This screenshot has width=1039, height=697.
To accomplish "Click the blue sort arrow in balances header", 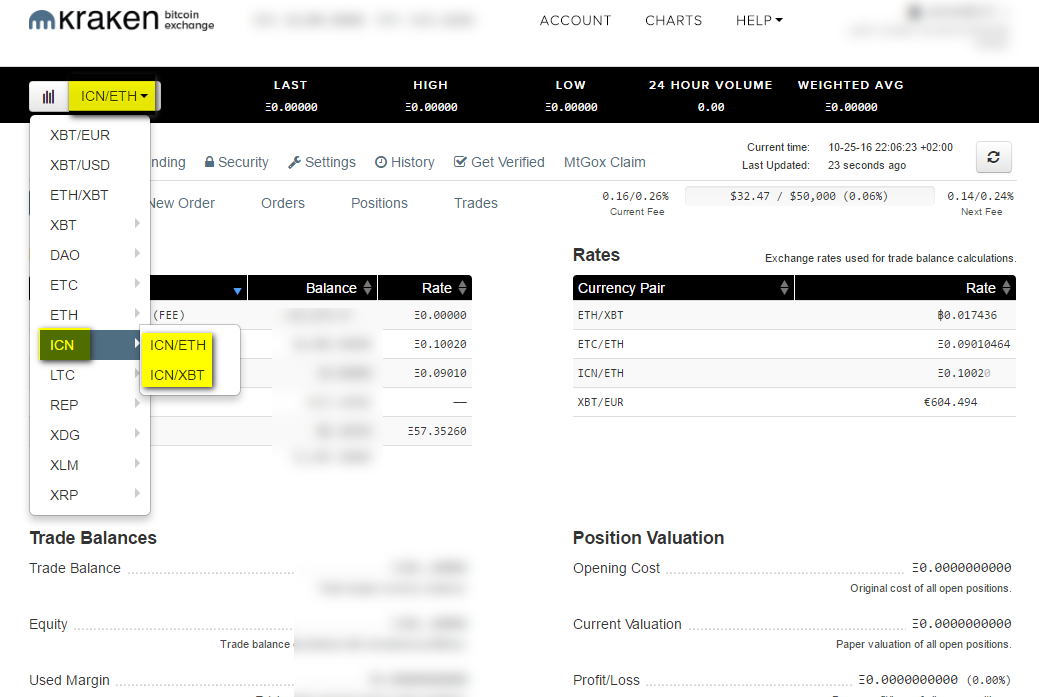I will (x=237, y=291).
